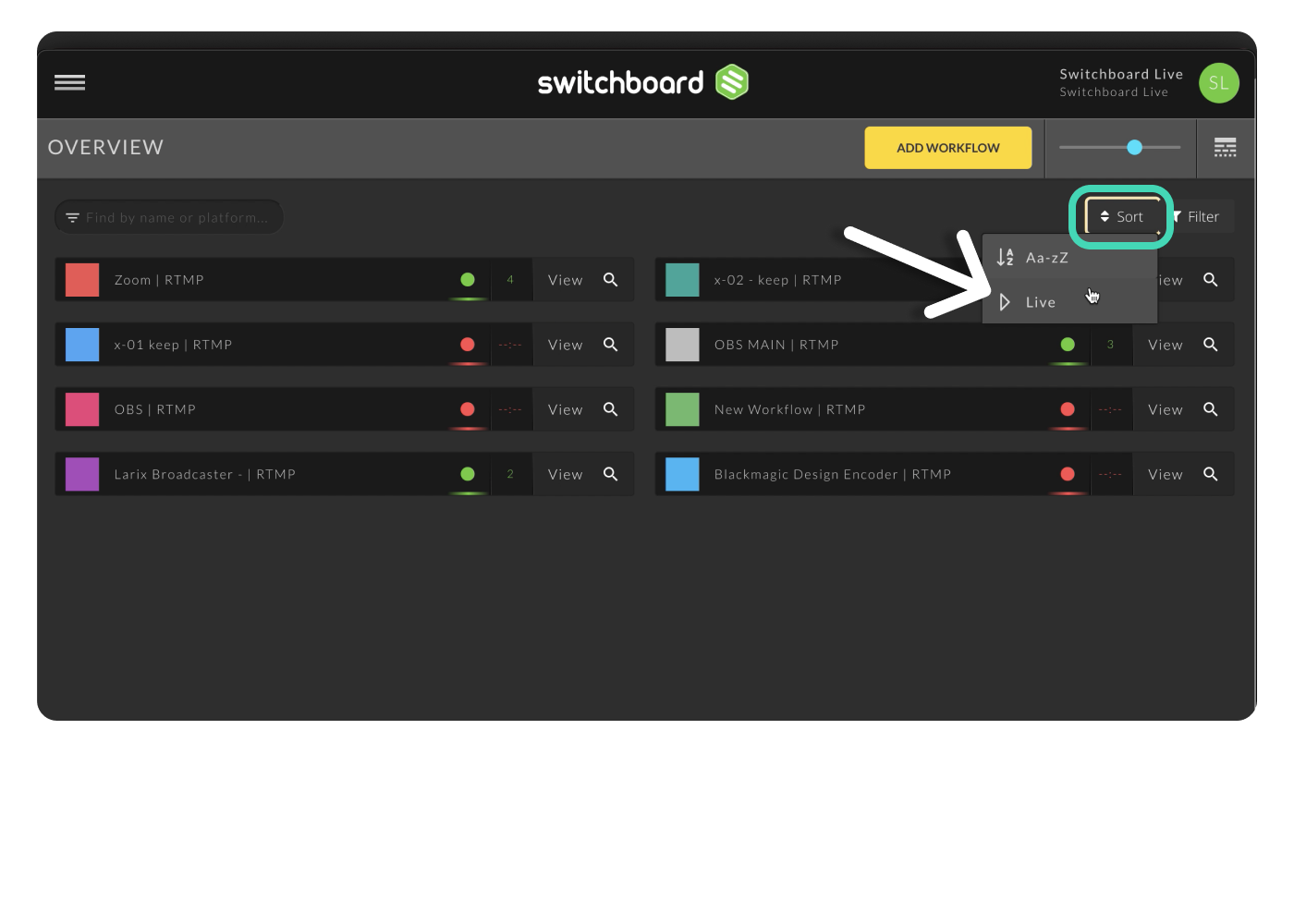Image resolution: width=1294 pixels, height=924 pixels.
Task: Click the Live play triangle icon
Action: [1005, 302]
